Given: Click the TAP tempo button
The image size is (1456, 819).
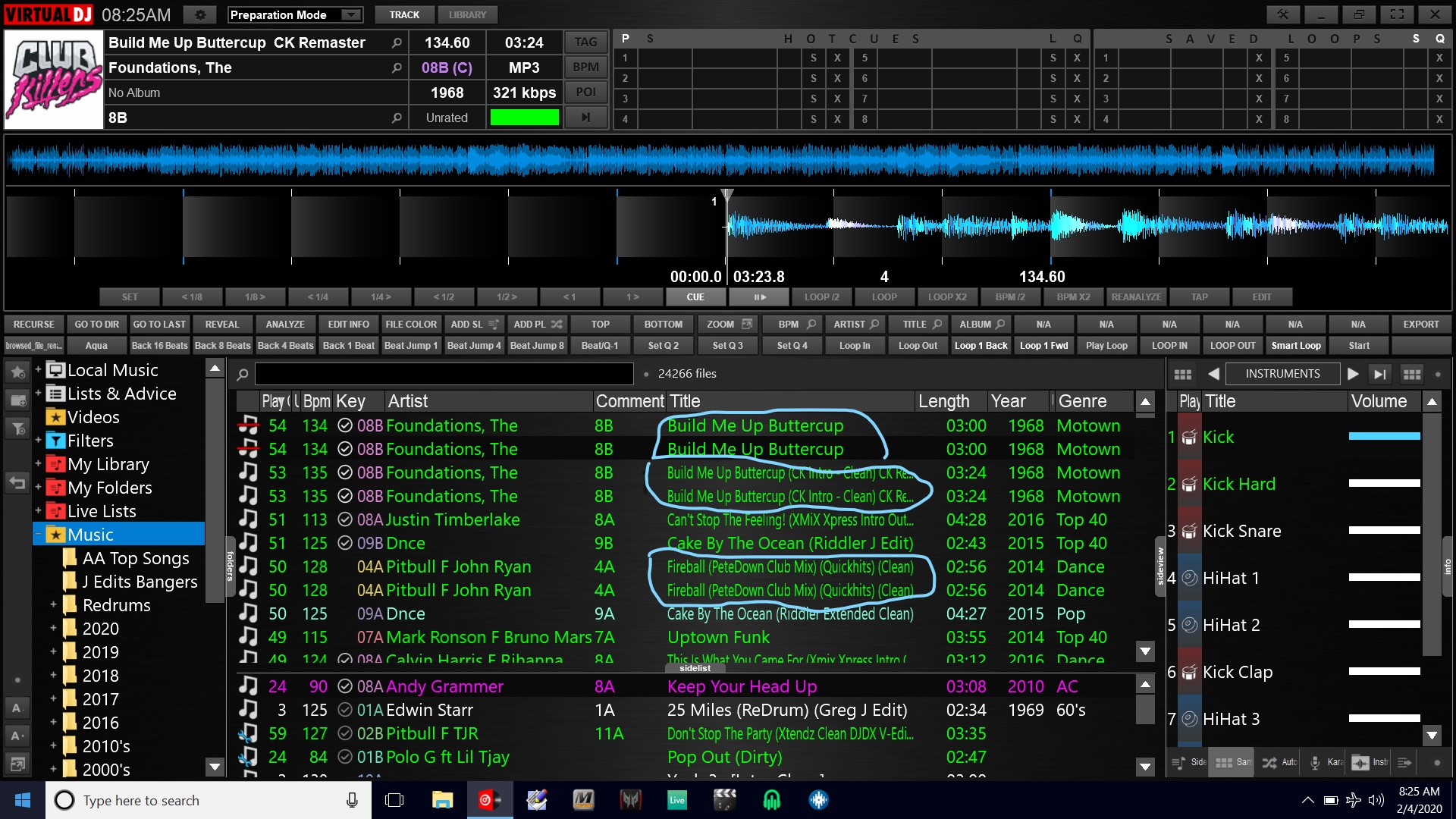Looking at the screenshot, I should coord(1199,297).
